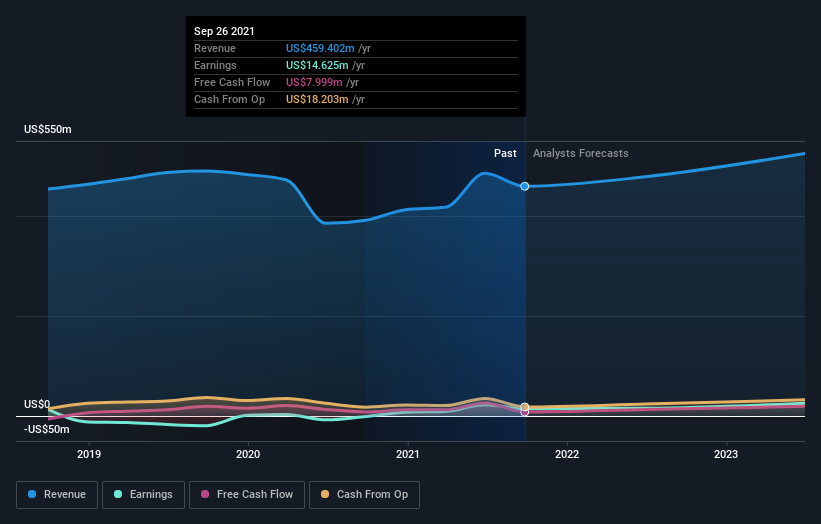
Task: Click the US$459.402m revenue value
Action: [320, 48]
